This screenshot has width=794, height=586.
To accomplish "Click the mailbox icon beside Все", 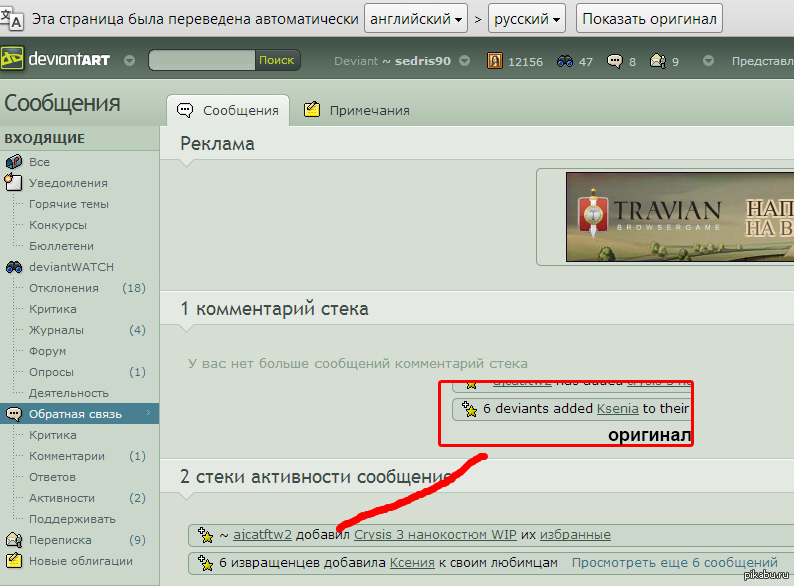I will coord(14,162).
